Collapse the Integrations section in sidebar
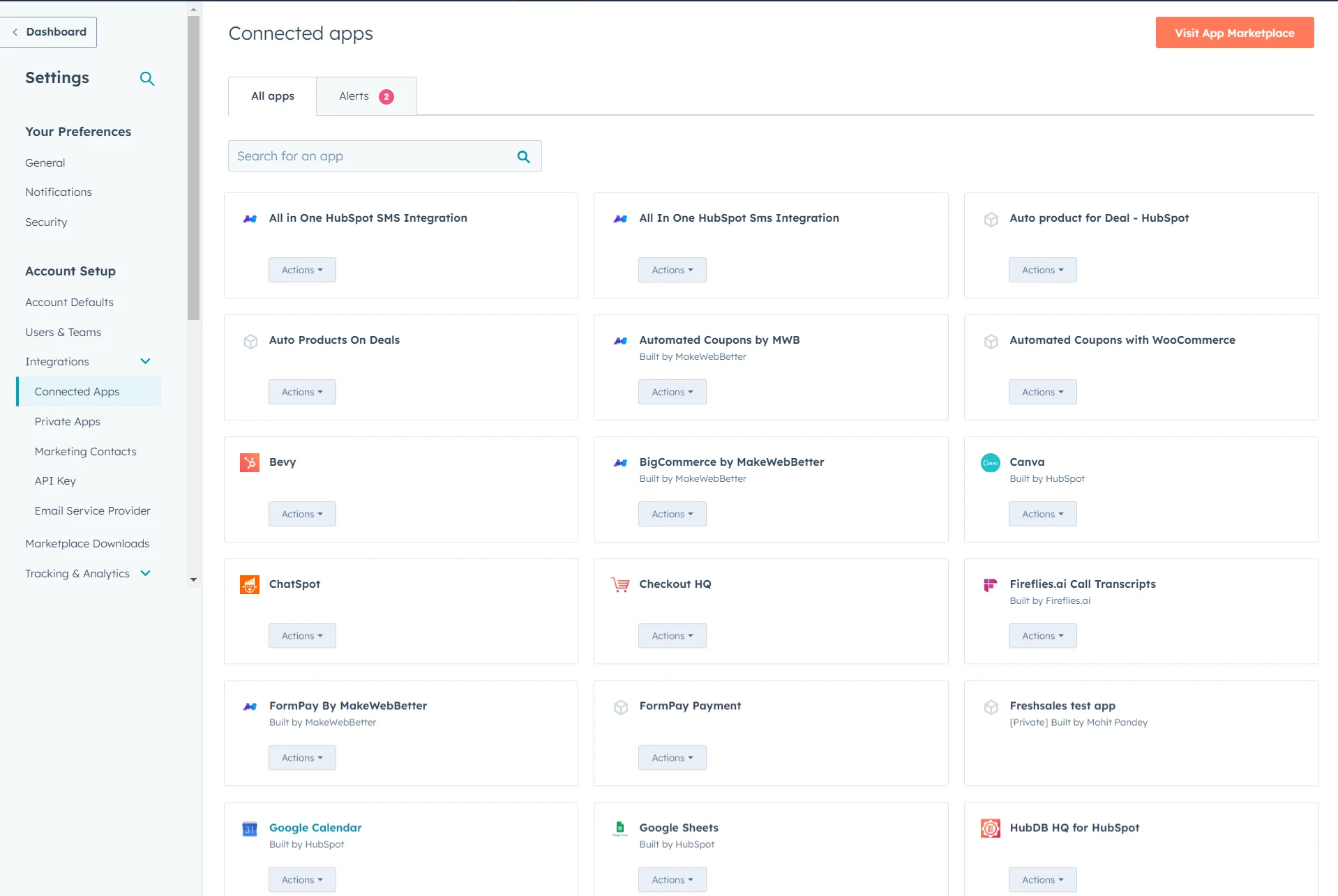 (x=145, y=361)
